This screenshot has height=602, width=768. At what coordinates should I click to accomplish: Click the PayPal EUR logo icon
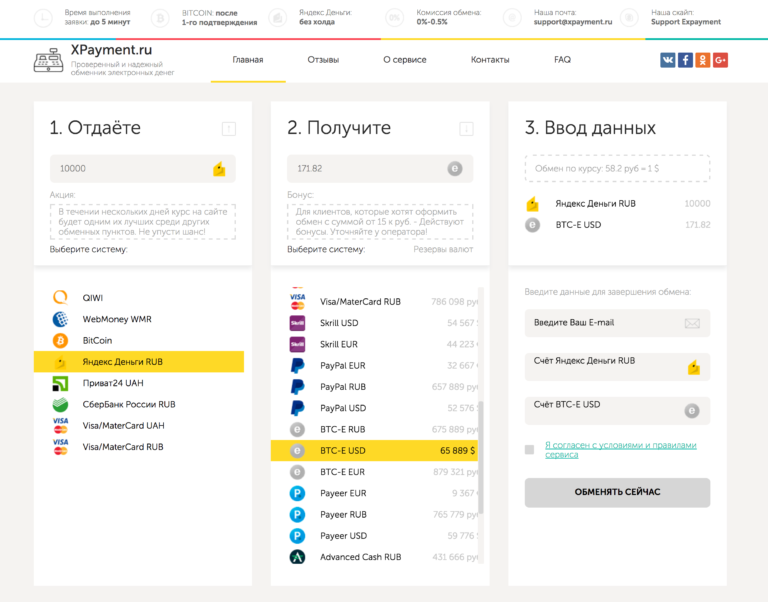[x=297, y=365]
